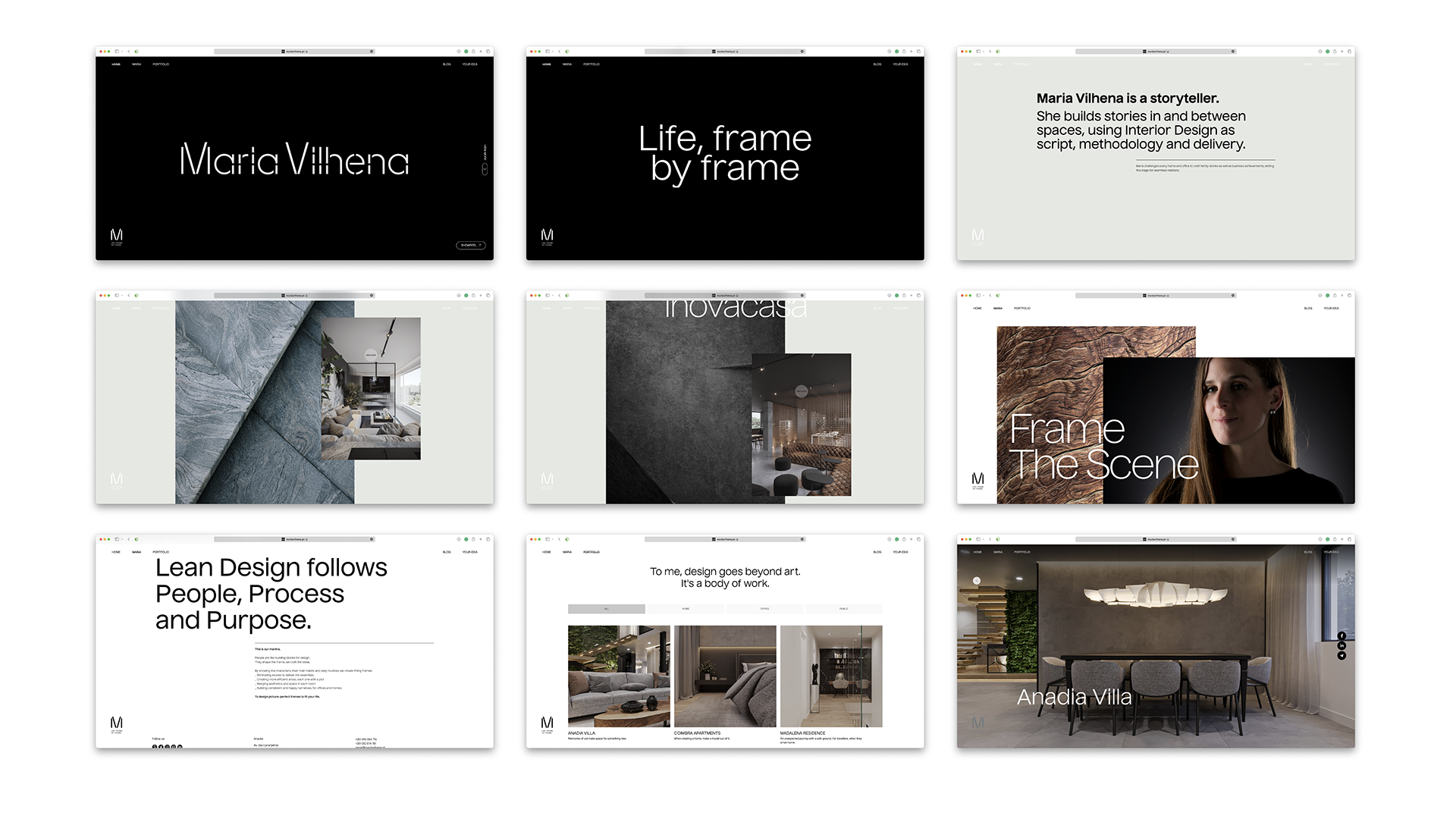Open sidebar dropdown chevron in Maria Vilhena homepage window
Screen dimensions: 1456x819
click(122, 52)
